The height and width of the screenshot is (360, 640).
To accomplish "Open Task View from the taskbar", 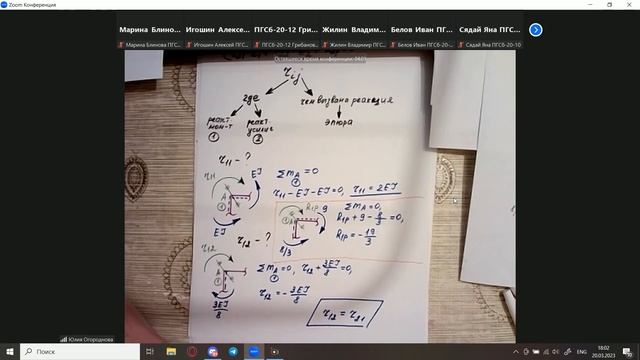I will pyautogui.click(x=150, y=351).
